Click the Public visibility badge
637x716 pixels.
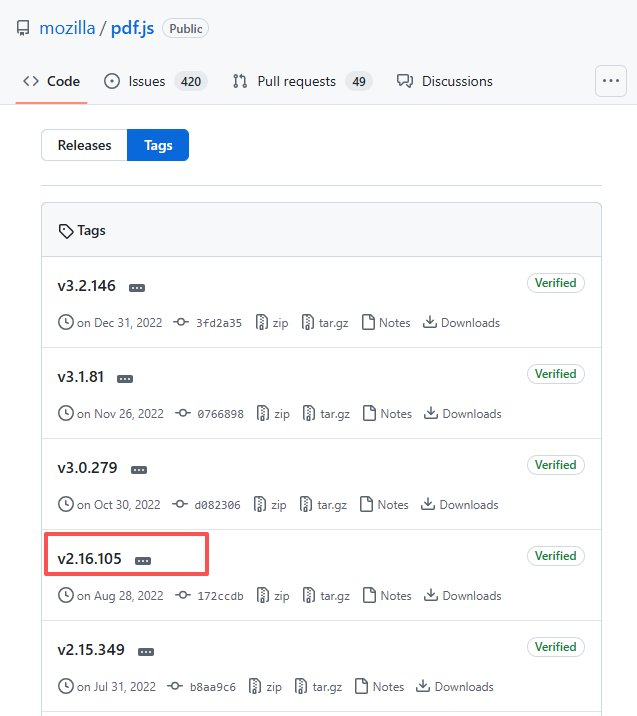click(185, 28)
